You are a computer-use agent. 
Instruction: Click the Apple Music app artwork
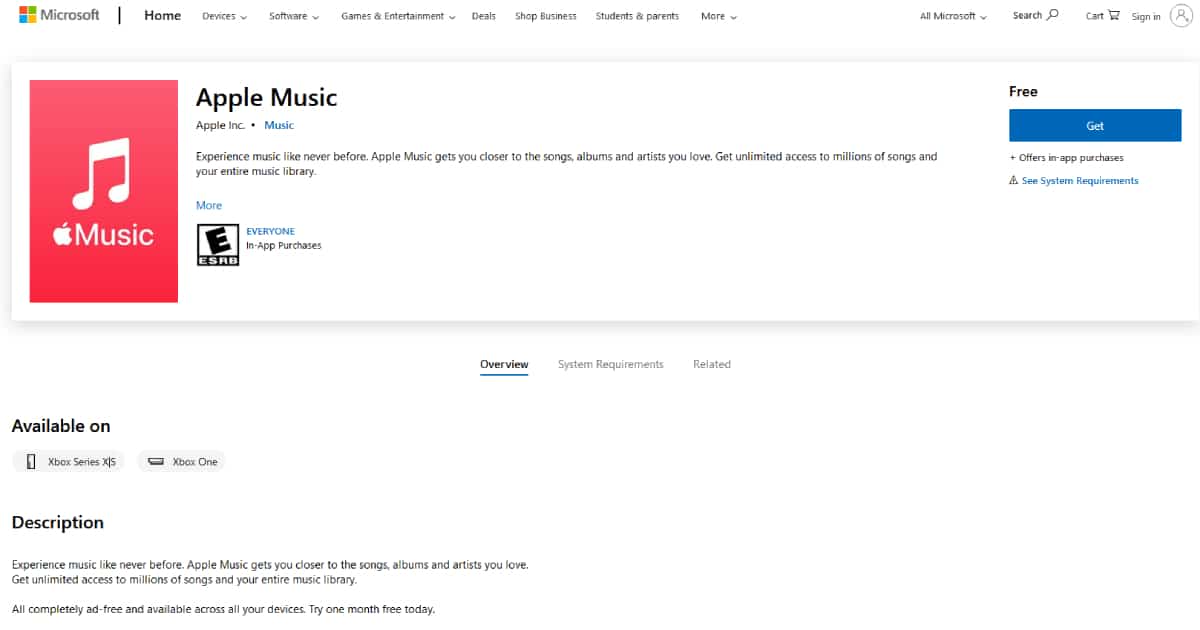point(104,191)
